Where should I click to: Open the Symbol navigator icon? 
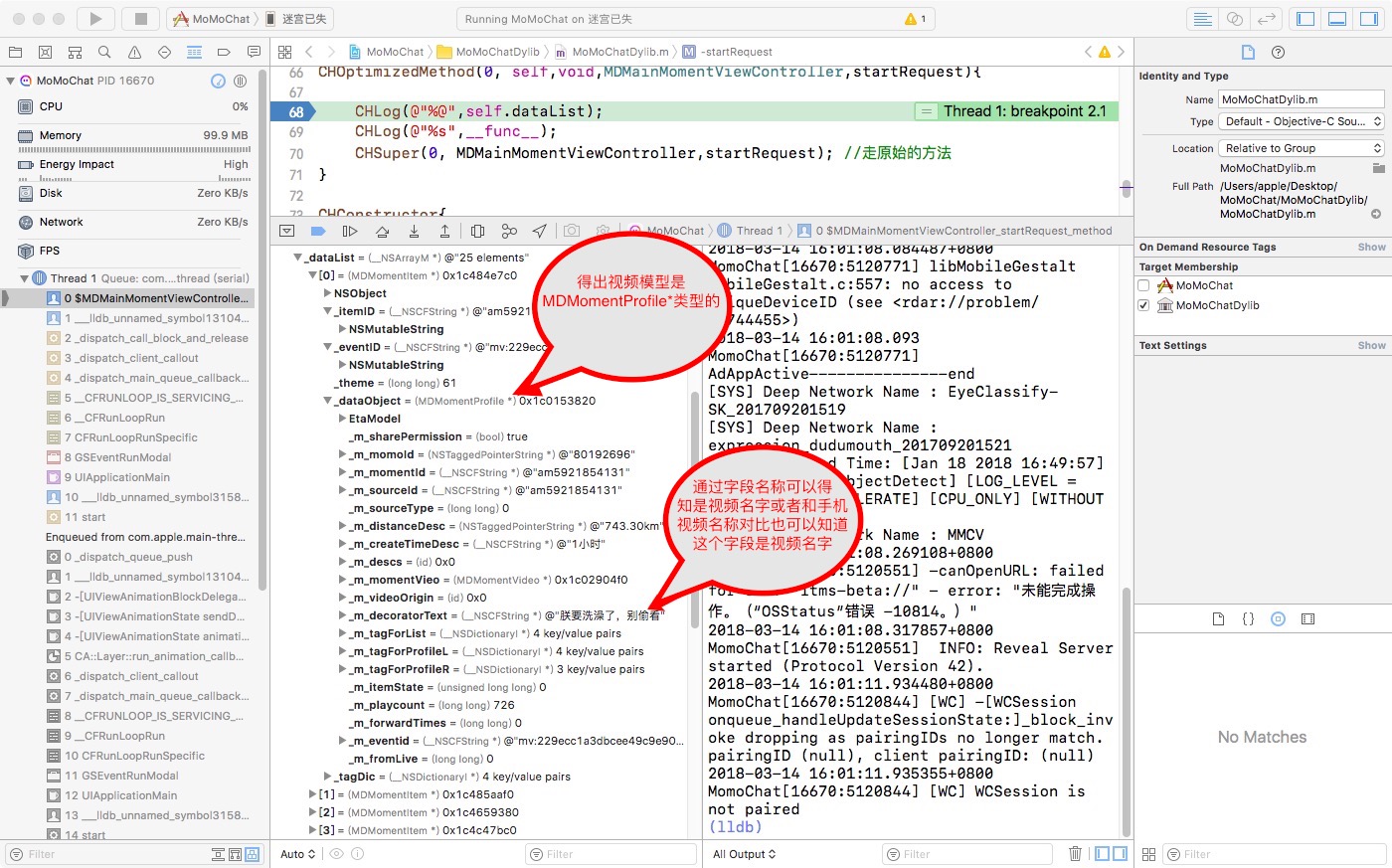click(x=75, y=52)
